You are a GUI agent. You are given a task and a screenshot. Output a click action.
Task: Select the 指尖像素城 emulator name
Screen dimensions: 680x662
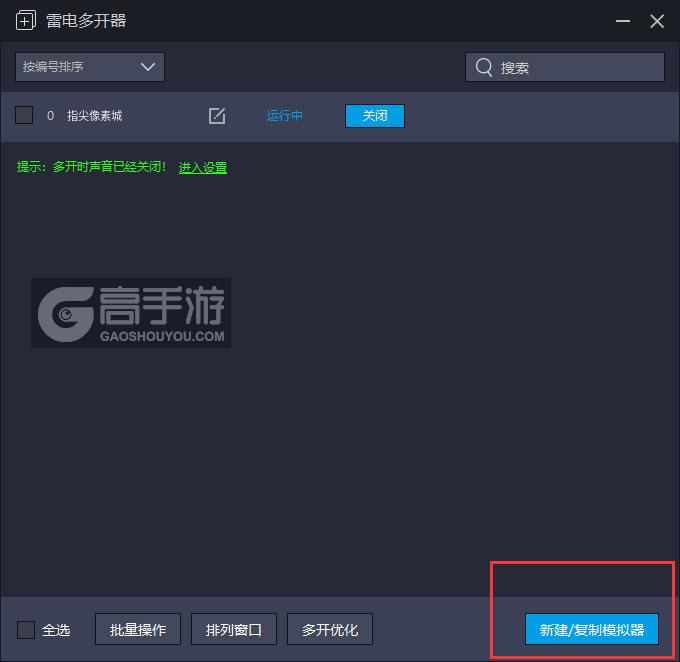pyautogui.click(x=95, y=116)
